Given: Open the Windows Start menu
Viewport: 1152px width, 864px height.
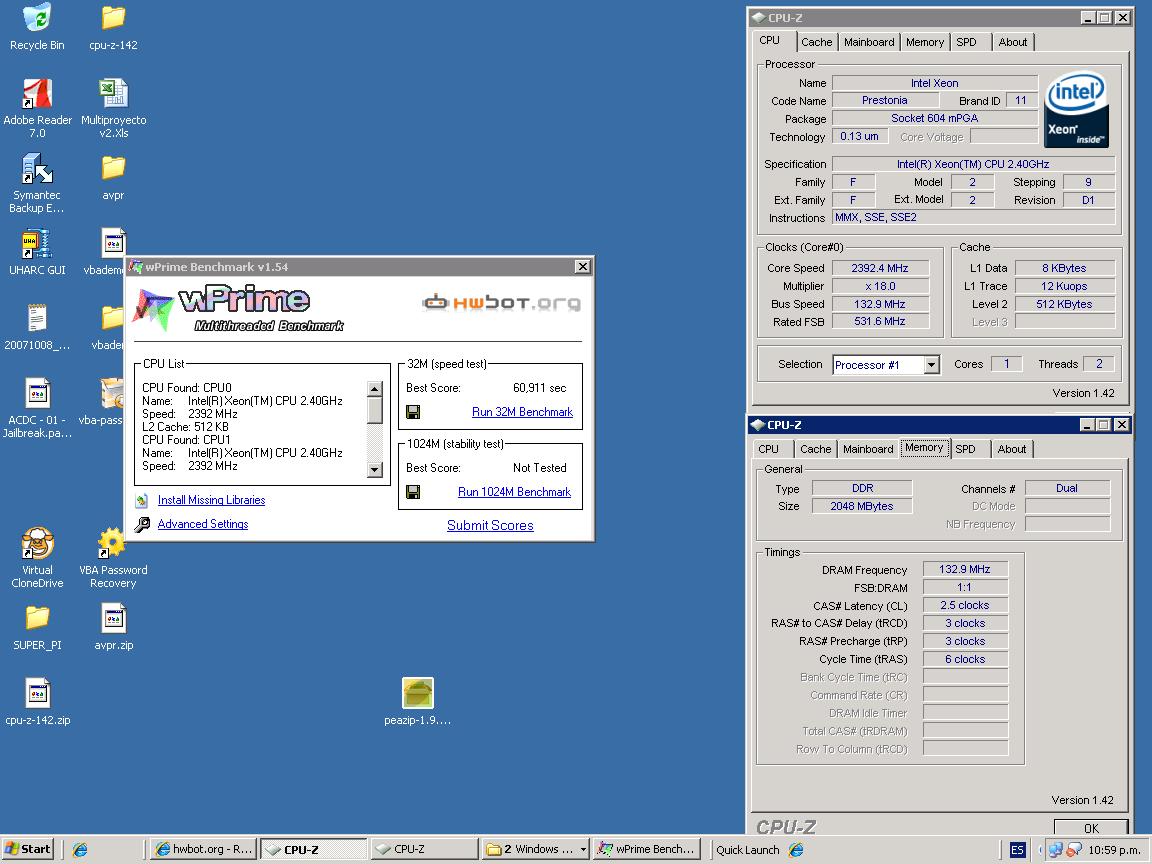Looking at the screenshot, I should click(x=28, y=849).
